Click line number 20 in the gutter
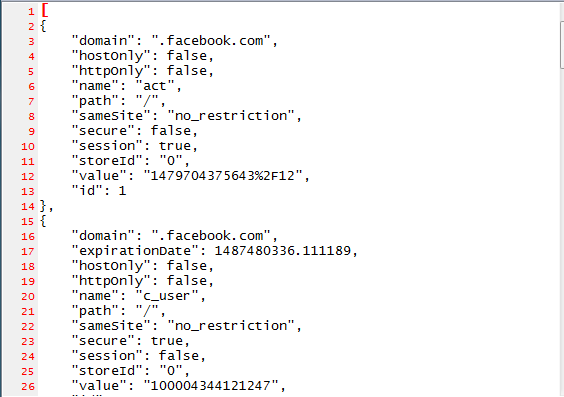 [28, 297]
